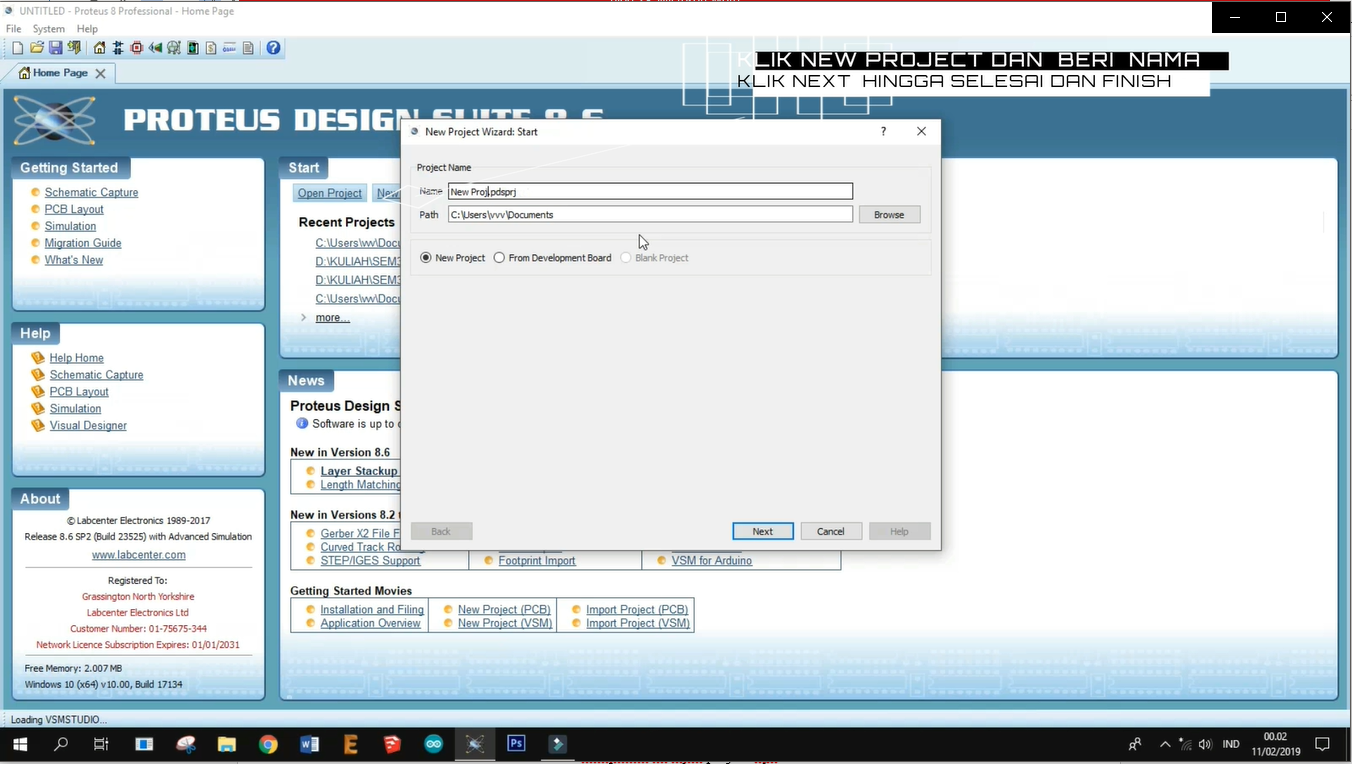The width and height of the screenshot is (1352, 764).
Task: Expand the more... recent projects chevron
Action: point(304,317)
